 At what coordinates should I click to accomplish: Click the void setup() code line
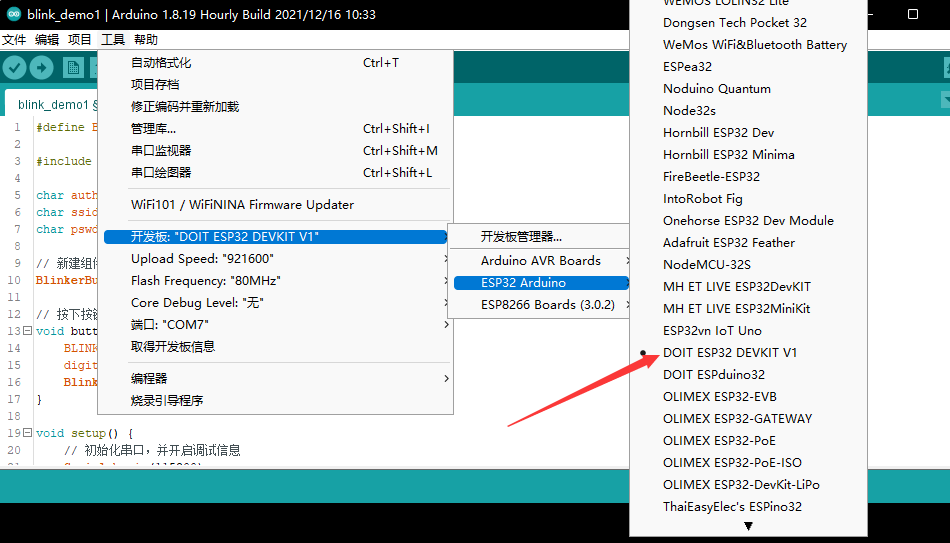[84, 433]
